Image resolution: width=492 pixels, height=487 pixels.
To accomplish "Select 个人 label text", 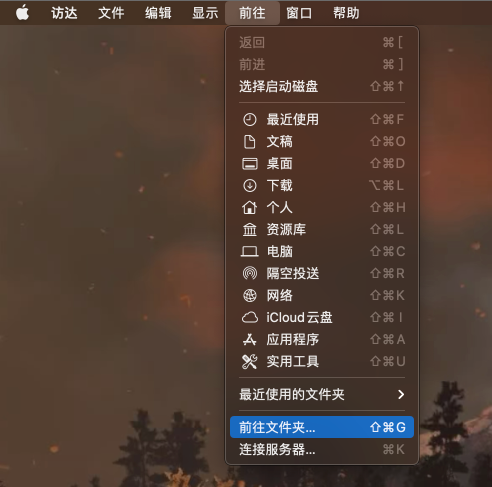I will click(279, 208).
